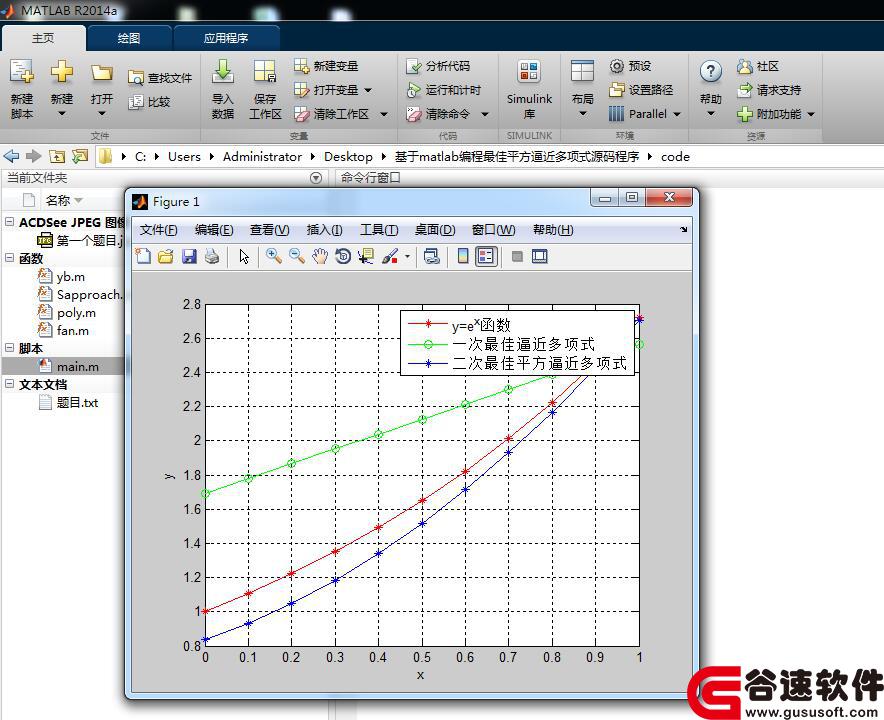
Task: Switch to the 应用程序 (Apps) tab
Action: (226, 38)
